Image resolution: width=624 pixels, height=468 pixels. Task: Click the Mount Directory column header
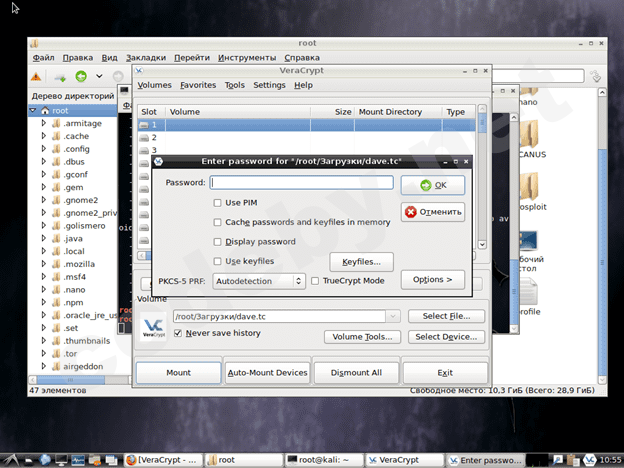pos(398,112)
